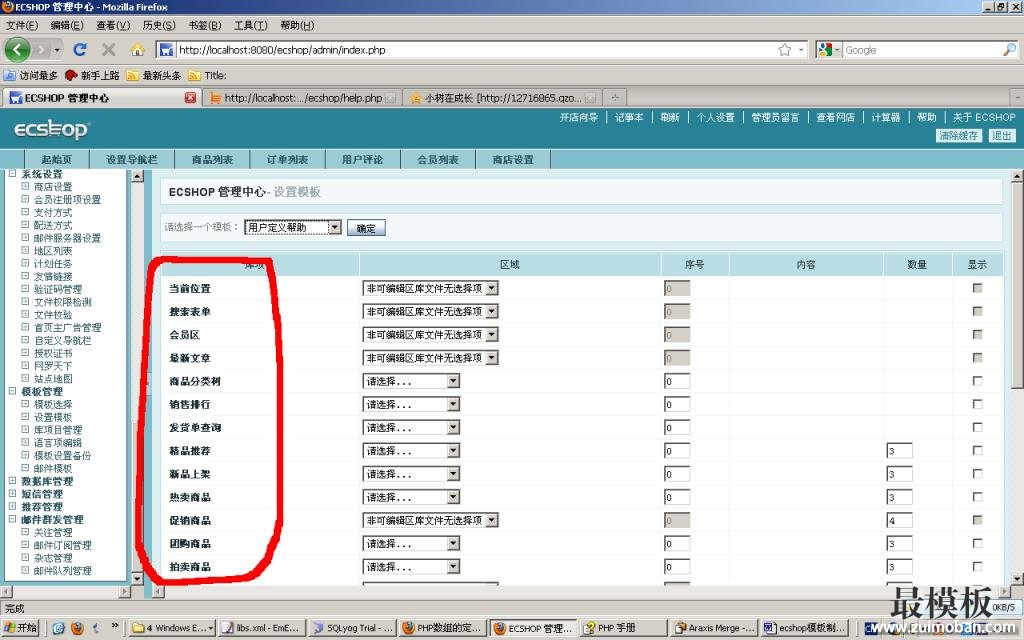Click the 清除缓存 button in header

pyautogui.click(x=958, y=136)
